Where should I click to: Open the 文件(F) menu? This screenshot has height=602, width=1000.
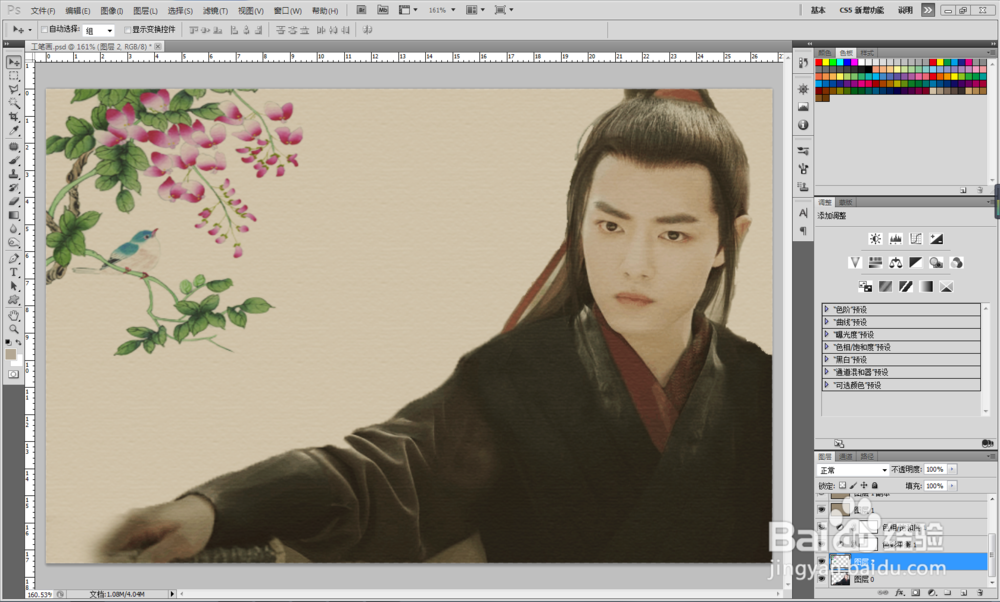(43, 11)
